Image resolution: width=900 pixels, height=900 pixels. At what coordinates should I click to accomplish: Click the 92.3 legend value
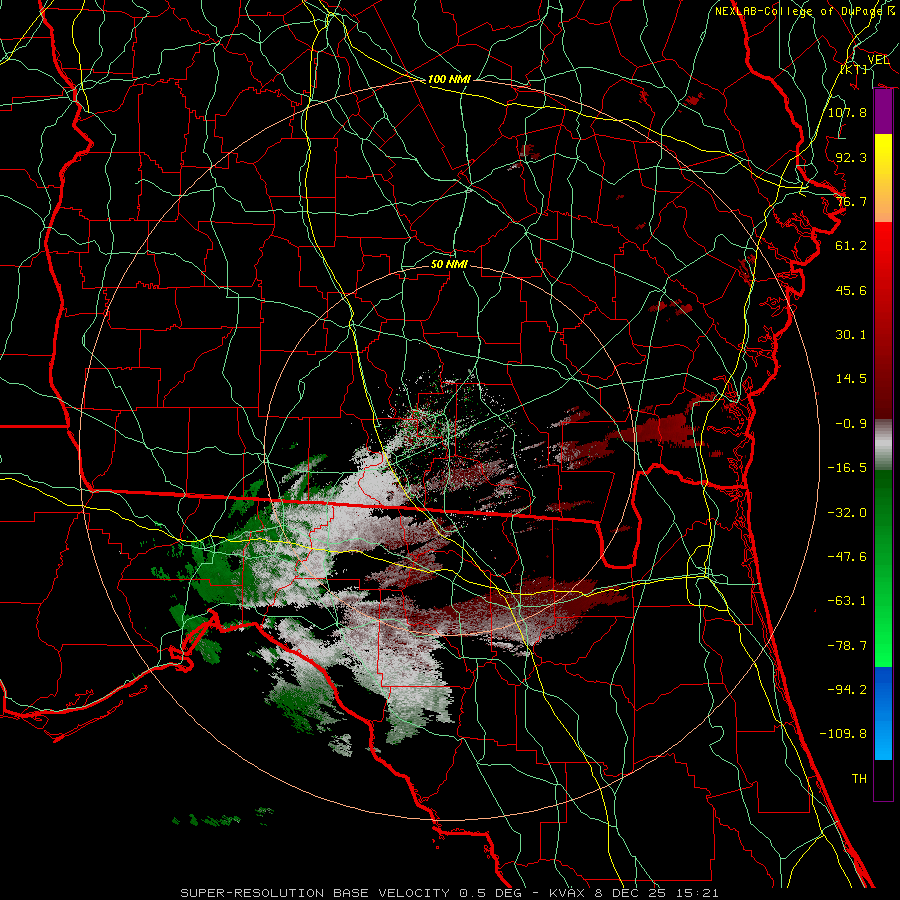pyautogui.click(x=851, y=157)
